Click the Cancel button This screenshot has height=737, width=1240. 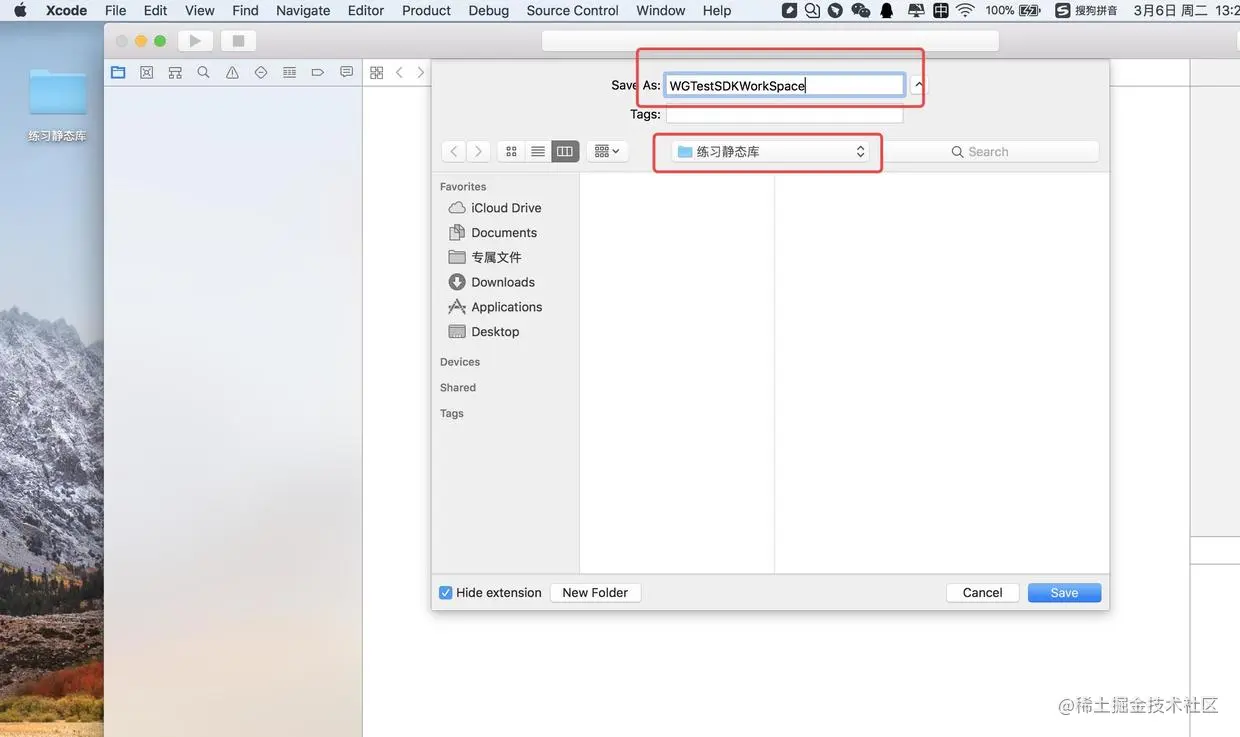pos(982,593)
